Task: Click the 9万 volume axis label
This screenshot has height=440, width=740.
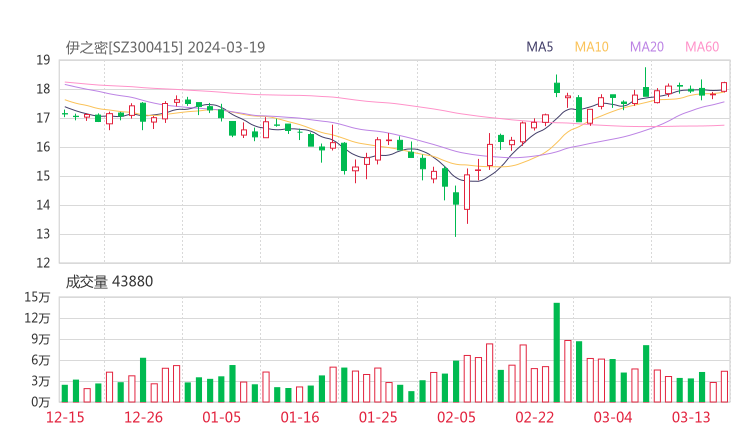Action: (41, 339)
